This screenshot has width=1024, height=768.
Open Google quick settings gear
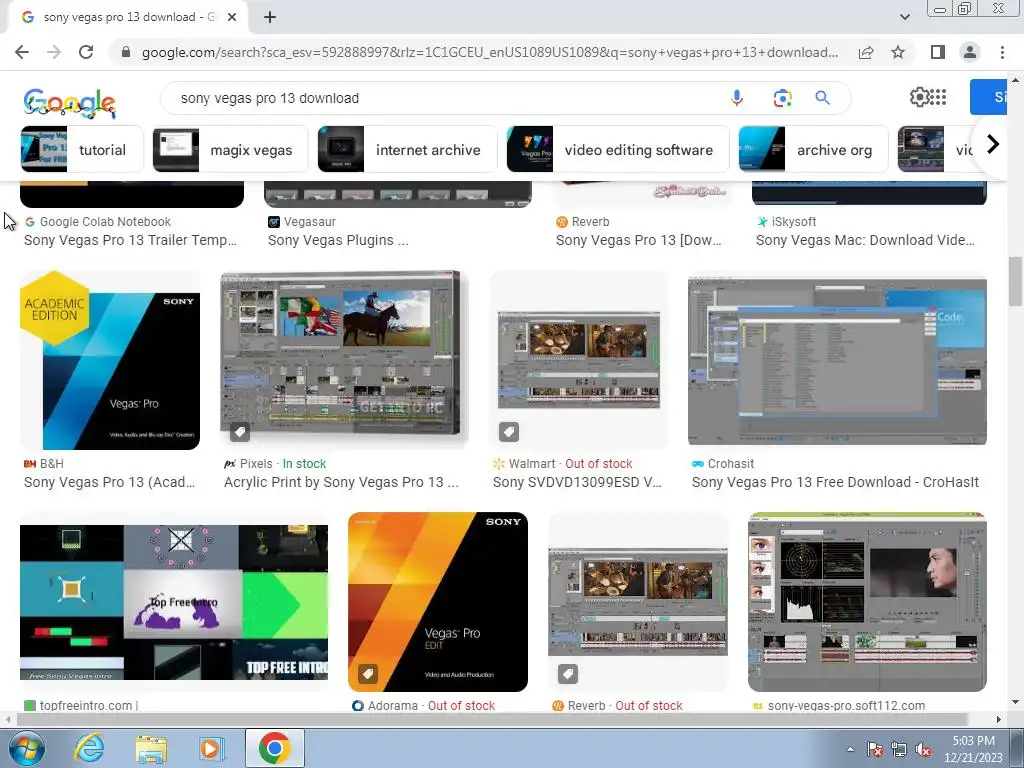919,97
